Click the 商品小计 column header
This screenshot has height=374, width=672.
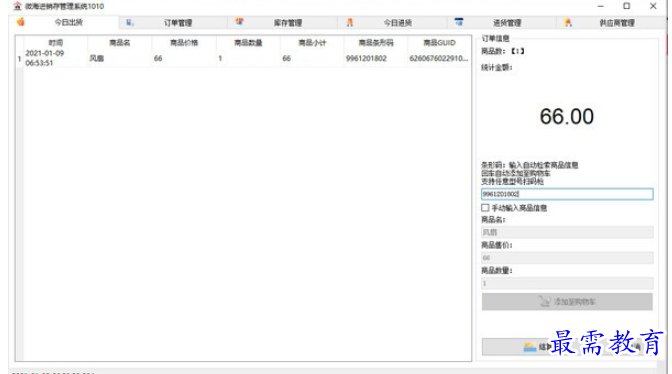[312, 42]
